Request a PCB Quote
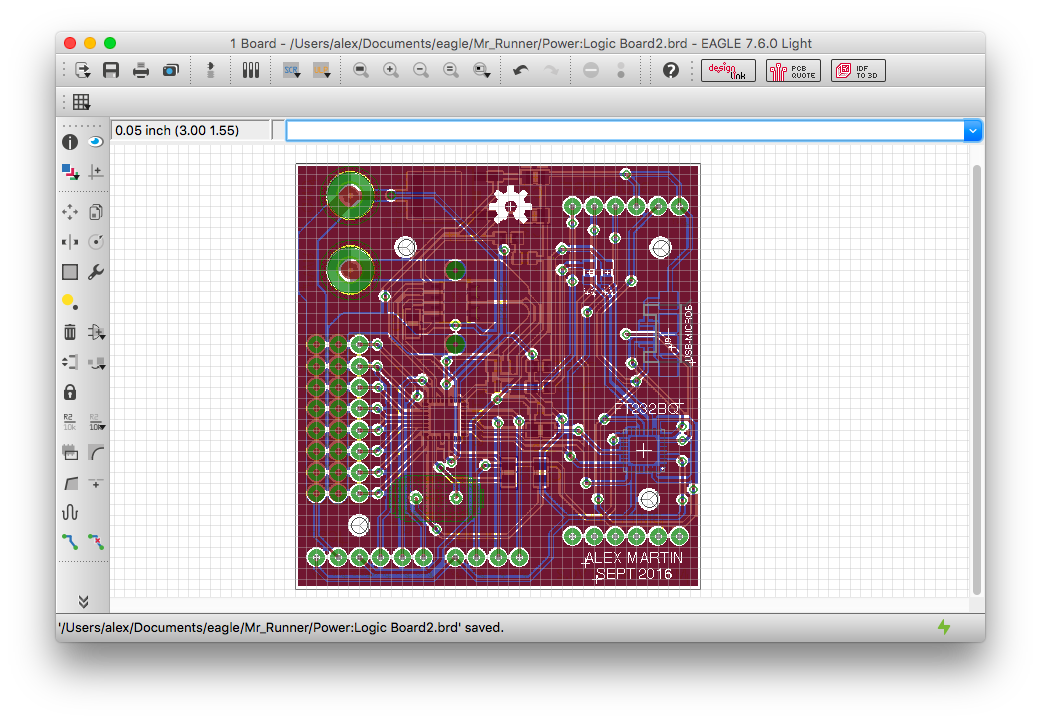 click(793, 71)
